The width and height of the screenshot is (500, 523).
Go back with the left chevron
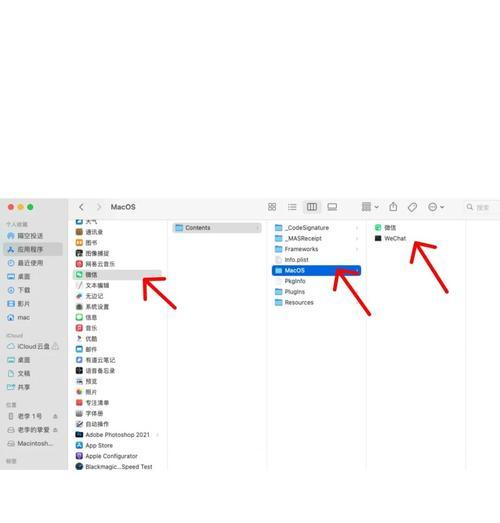click(x=81, y=207)
